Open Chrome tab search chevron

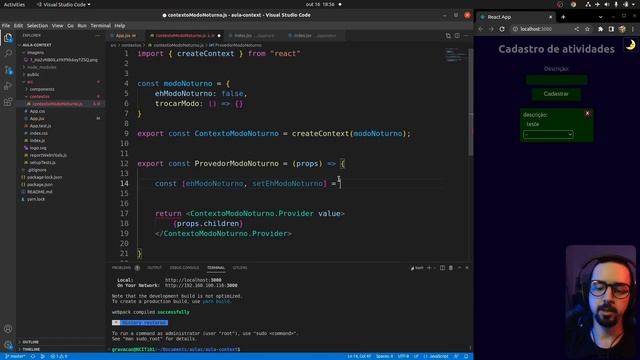pos(600,17)
